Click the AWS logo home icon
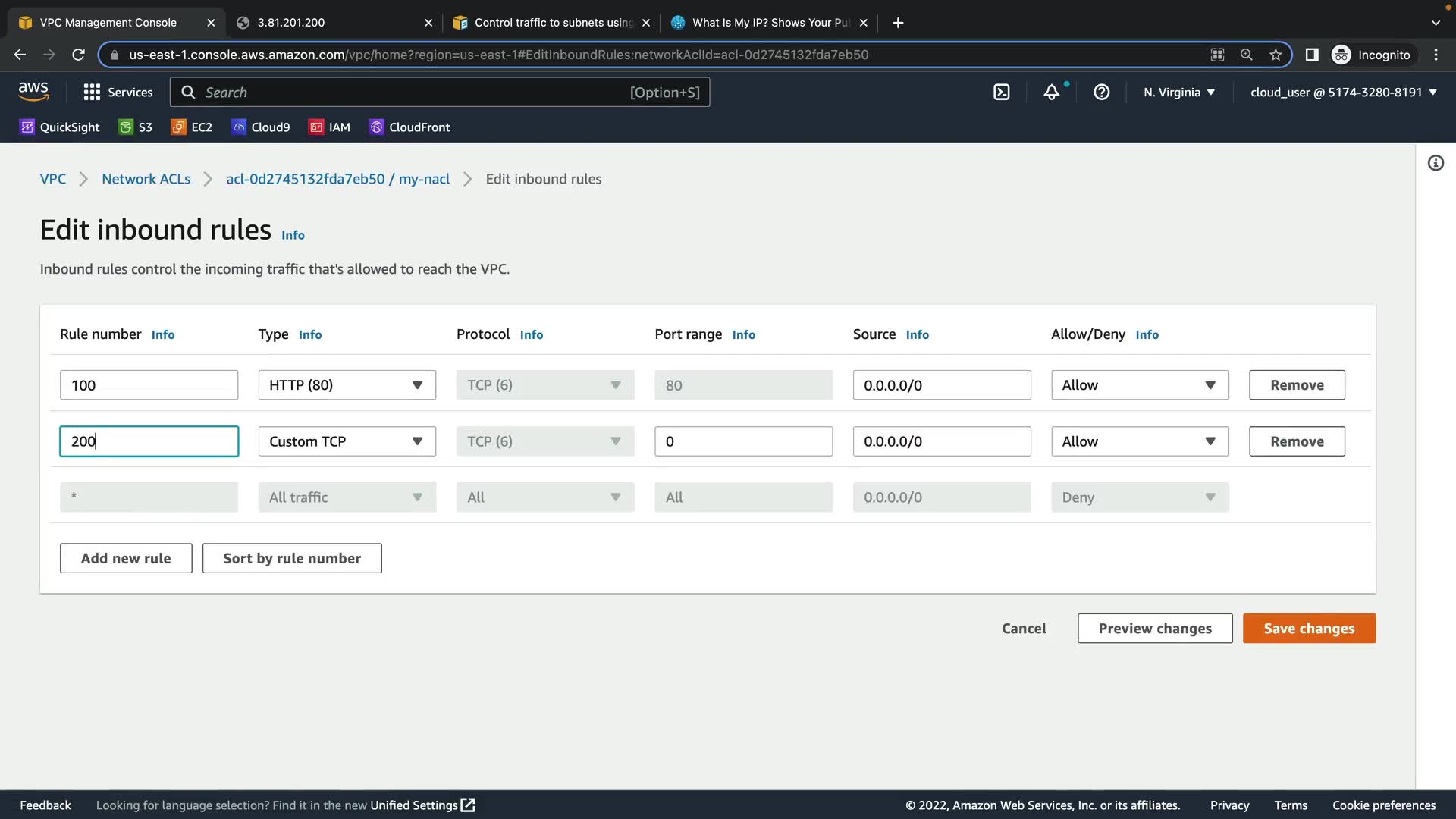The image size is (1456, 819). (33, 92)
